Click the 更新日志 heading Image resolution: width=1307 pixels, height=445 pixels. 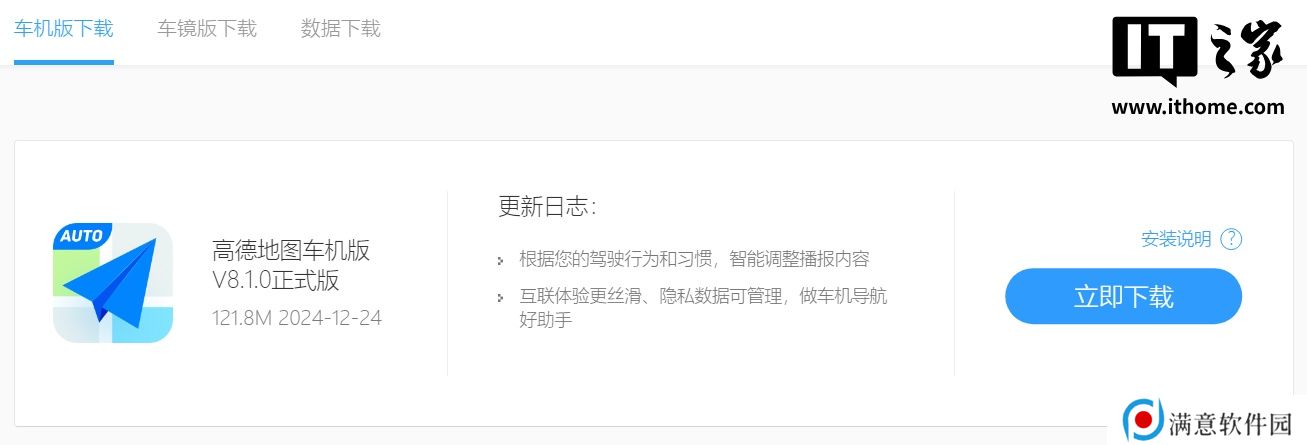[547, 207]
